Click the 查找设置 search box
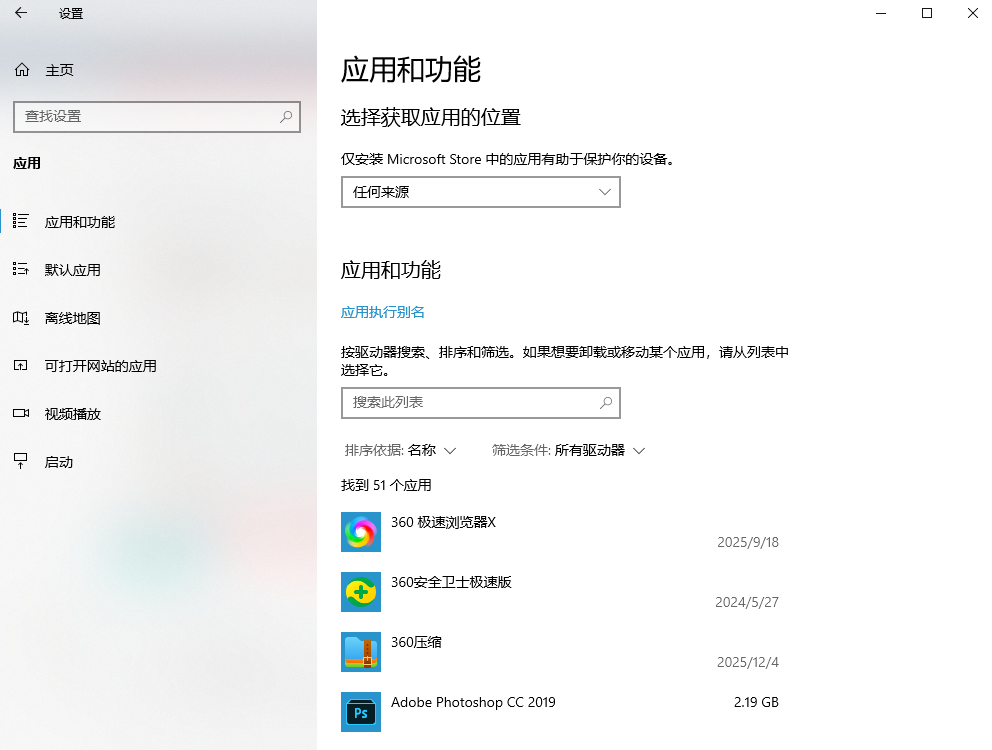Screen dimensions: 992x750 [x=156, y=117]
